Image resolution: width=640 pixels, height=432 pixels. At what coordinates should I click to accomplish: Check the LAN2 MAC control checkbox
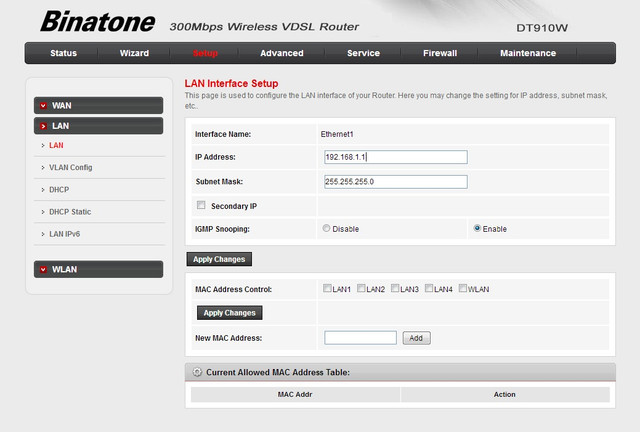tap(361, 288)
